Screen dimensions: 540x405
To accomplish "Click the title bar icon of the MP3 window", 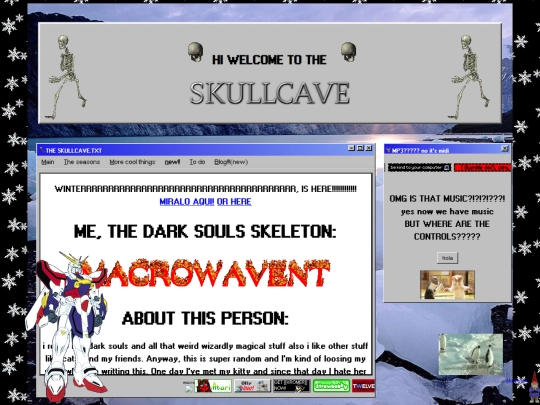I will pos(388,150).
